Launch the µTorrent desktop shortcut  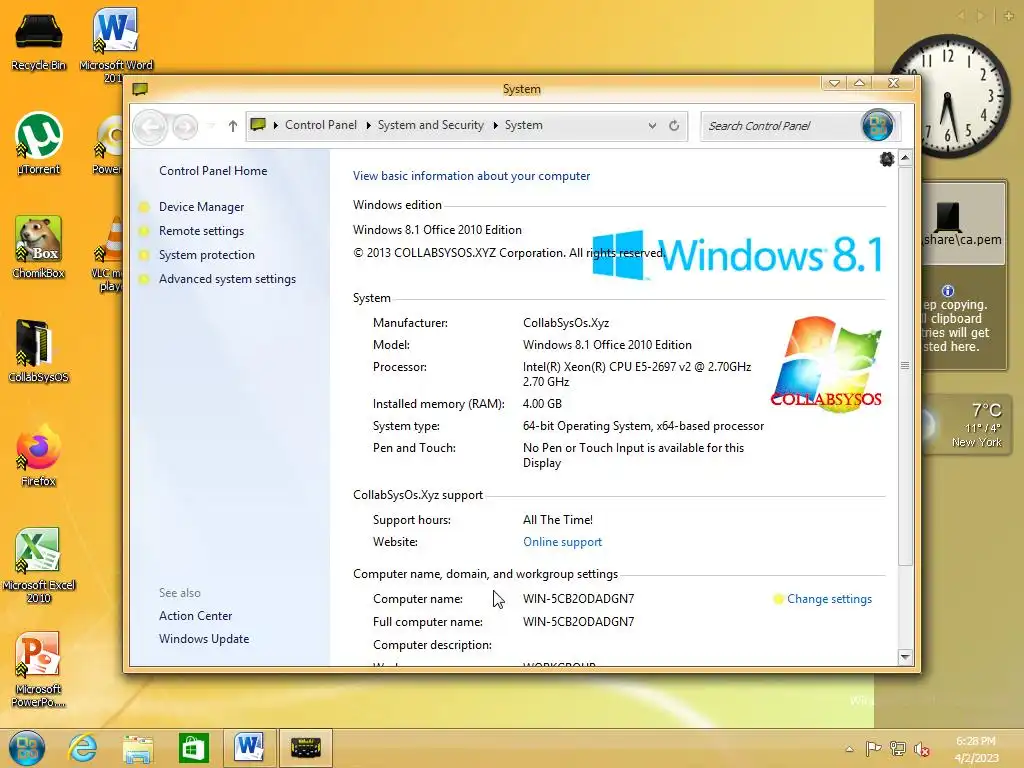[x=39, y=144]
